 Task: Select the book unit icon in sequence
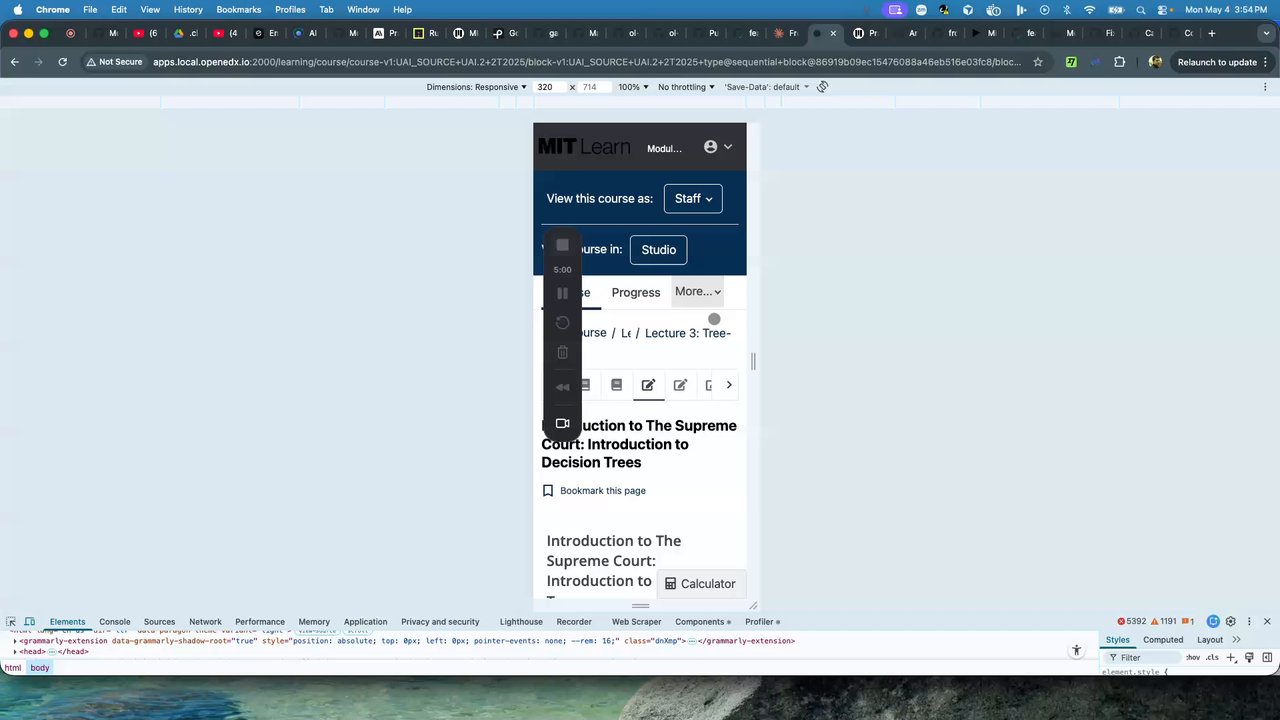tap(616, 385)
